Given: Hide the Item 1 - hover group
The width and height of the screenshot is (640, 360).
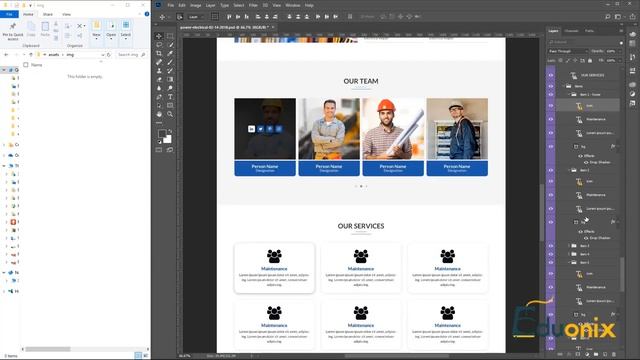Looking at the screenshot, I should click(x=551, y=95).
